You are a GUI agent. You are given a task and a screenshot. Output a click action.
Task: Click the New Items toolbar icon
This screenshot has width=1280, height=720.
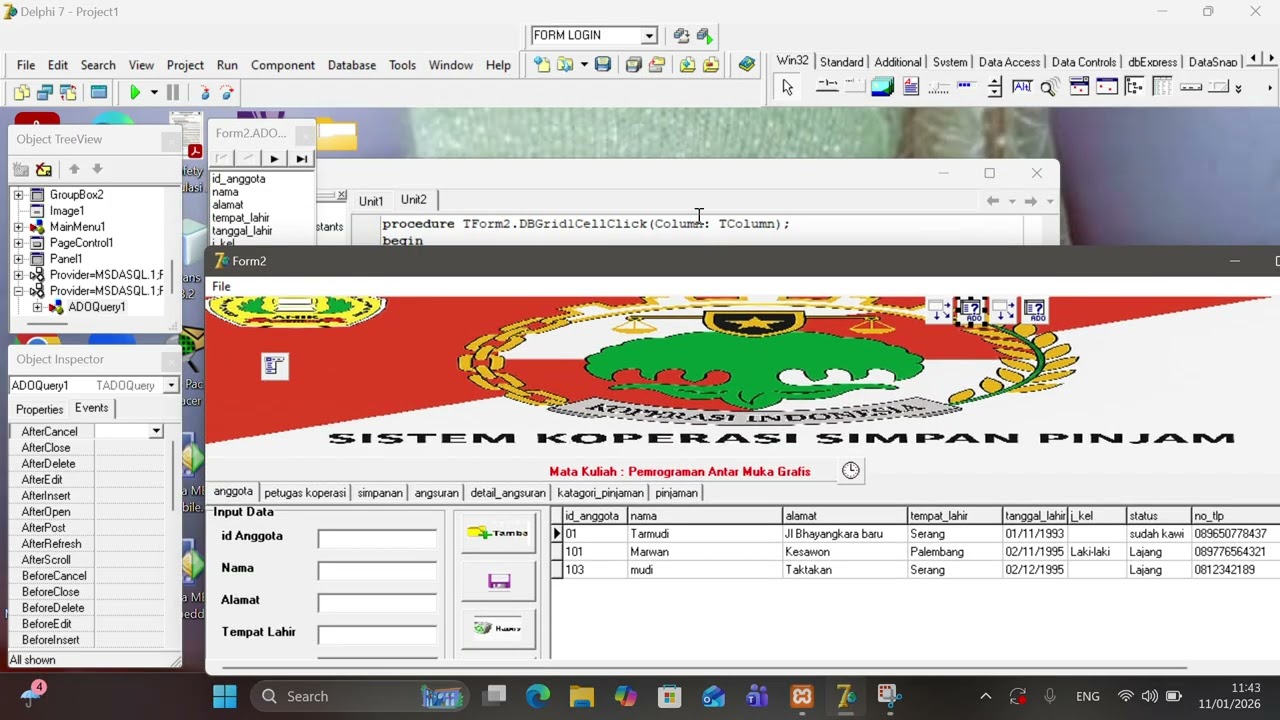click(541, 65)
